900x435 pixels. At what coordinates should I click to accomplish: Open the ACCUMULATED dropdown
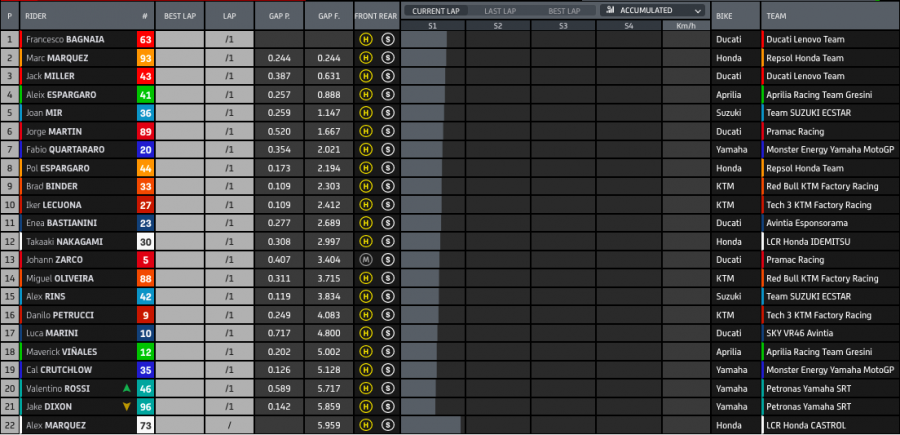tap(654, 10)
